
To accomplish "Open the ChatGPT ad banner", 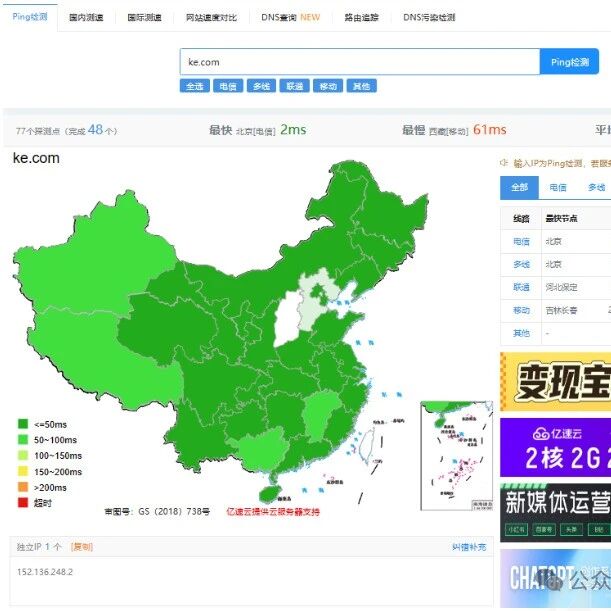I will tap(555, 578).
